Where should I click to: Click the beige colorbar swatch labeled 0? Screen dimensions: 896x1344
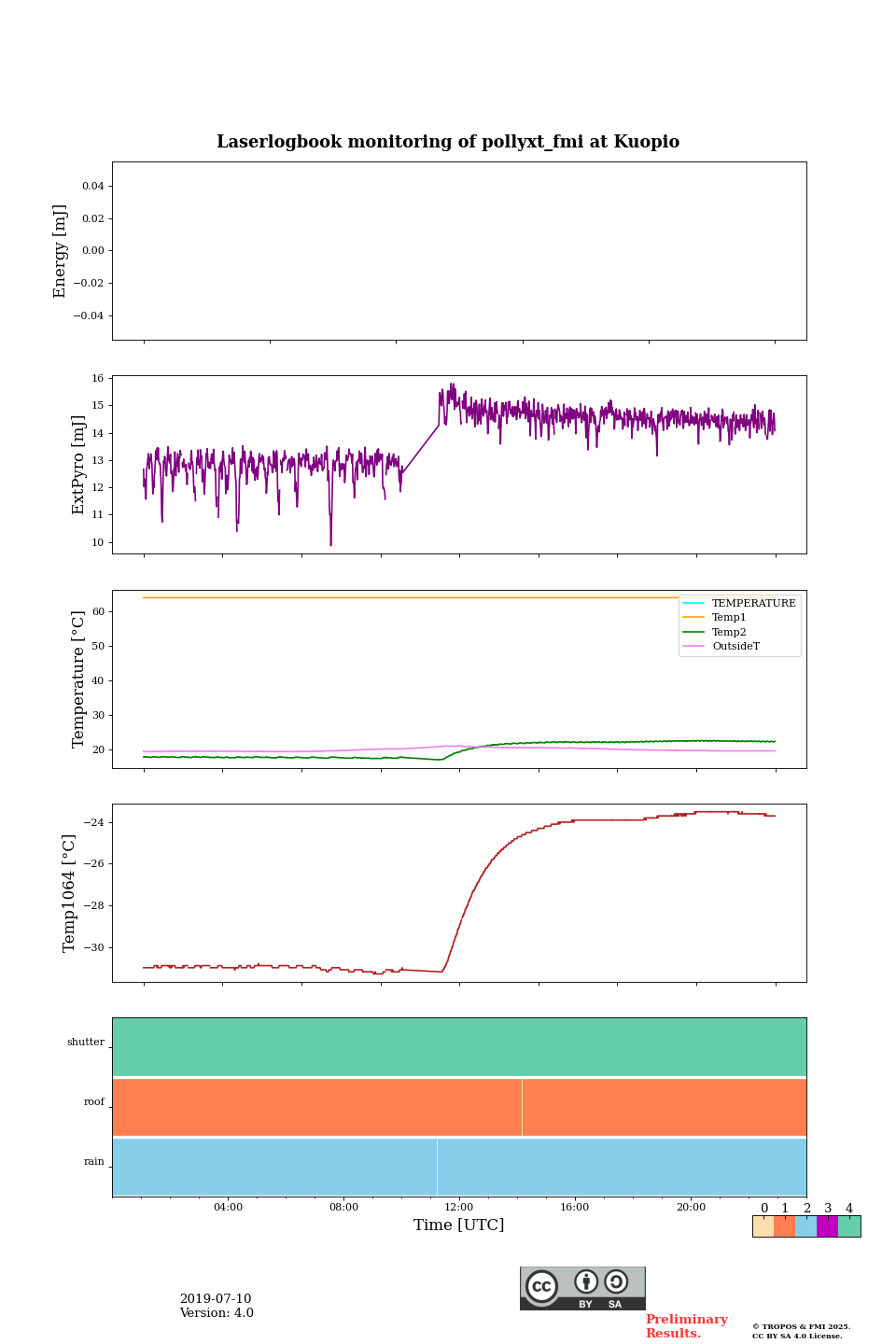pos(763,1226)
